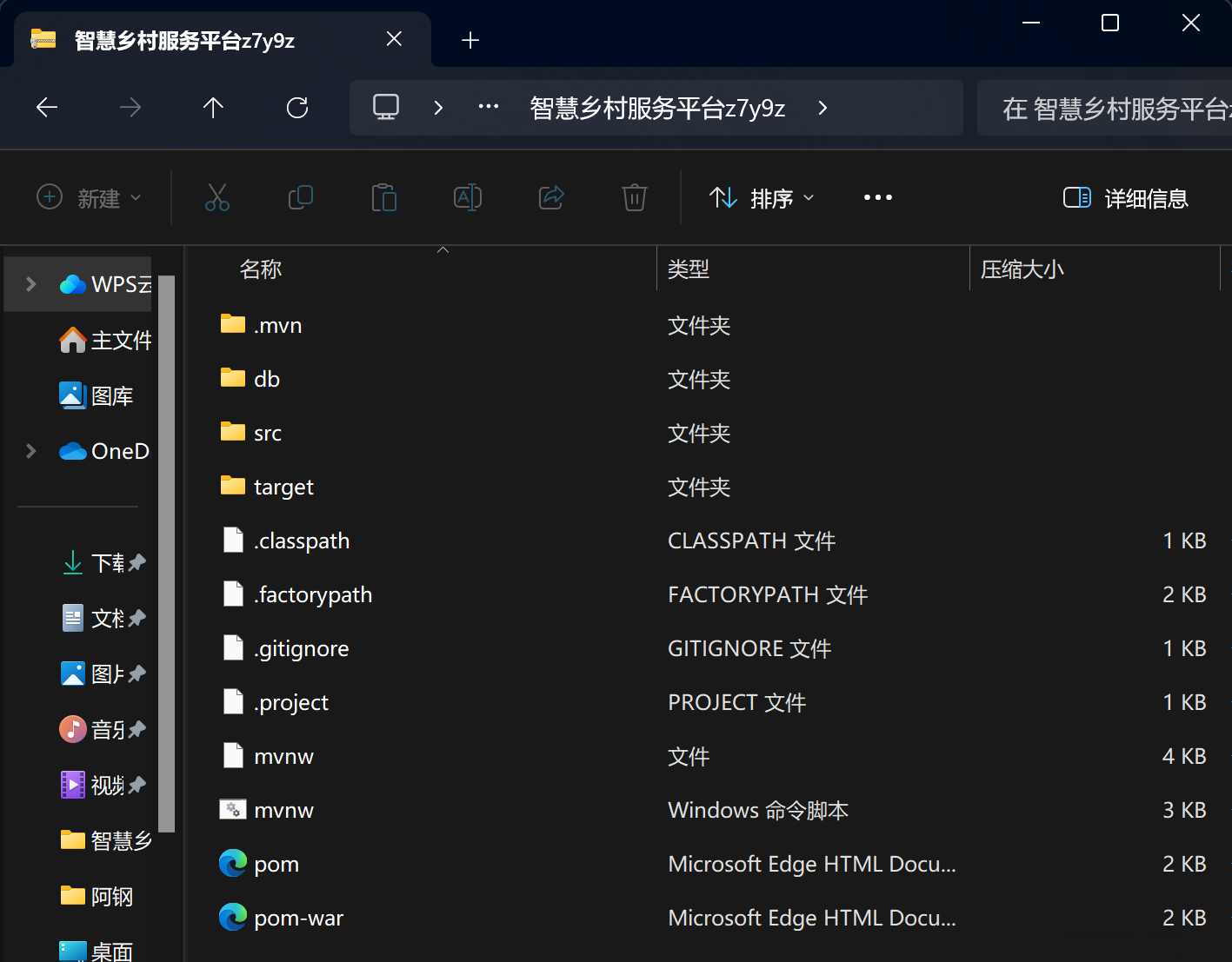
Task: Sort by the 压缩大小 column header
Action: tap(1022, 269)
